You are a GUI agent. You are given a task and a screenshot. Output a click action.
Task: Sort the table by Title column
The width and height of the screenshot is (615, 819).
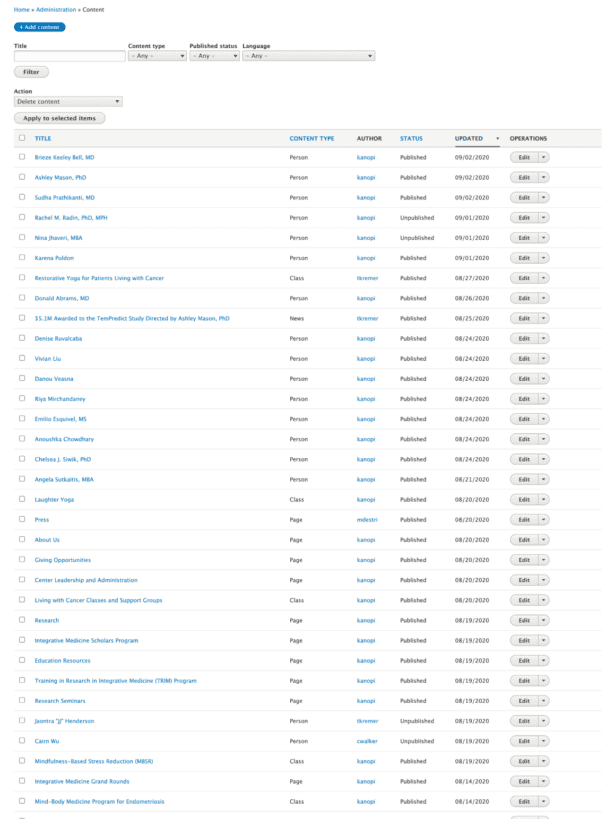pyautogui.click(x=43, y=138)
